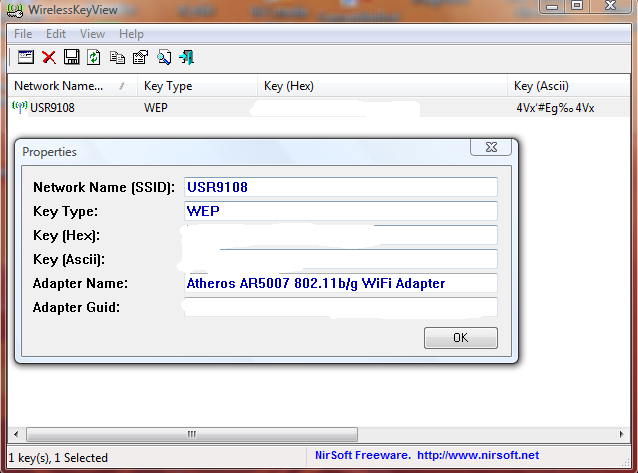This screenshot has height=473, width=638.
Task: Click the Adapter Name field
Action: pos(341,283)
